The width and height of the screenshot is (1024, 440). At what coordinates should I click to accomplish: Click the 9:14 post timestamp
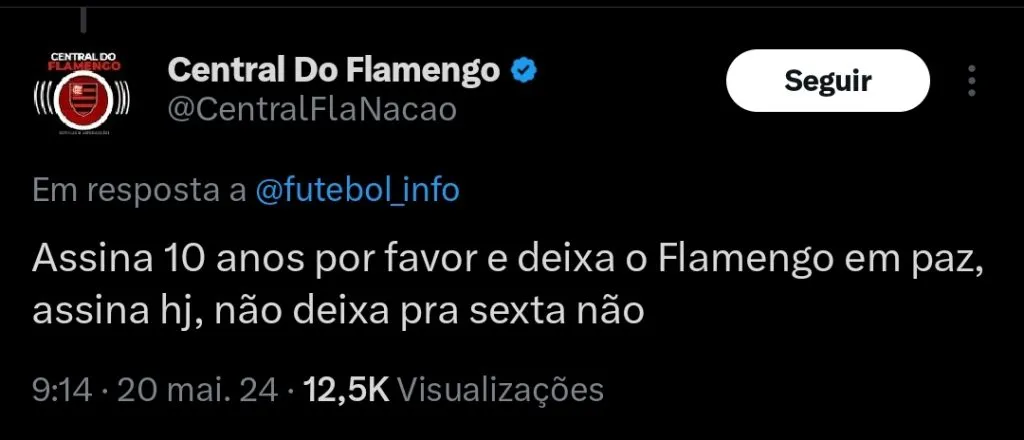point(61,390)
